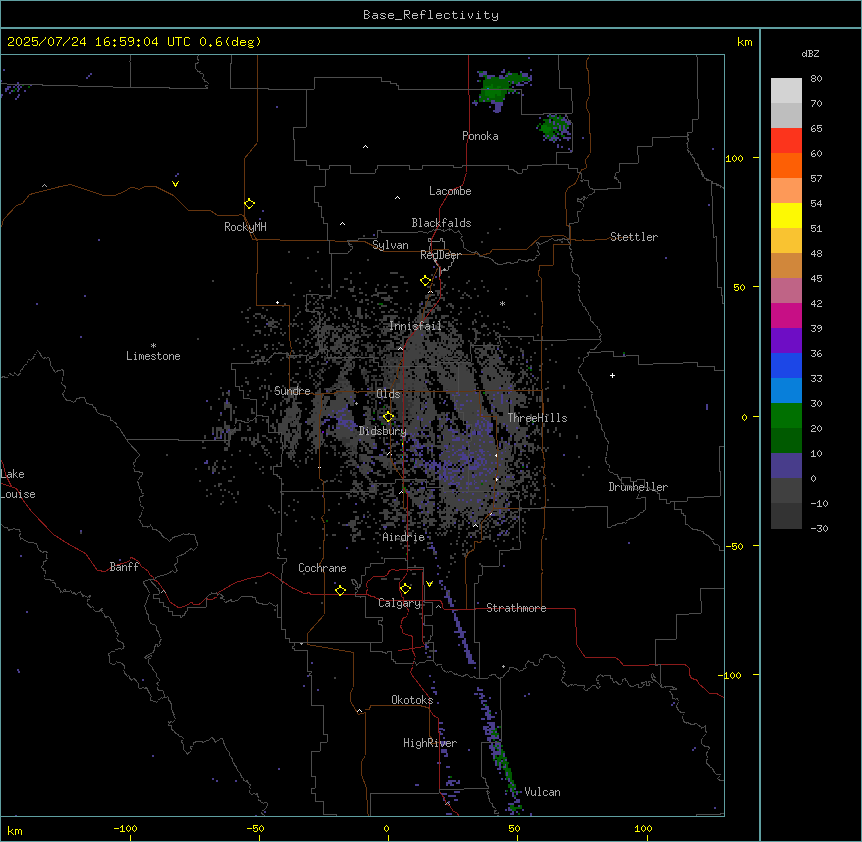The image size is (862, 842).
Task: Click the Base_Reflectivity title text
Action: [x=431, y=15]
